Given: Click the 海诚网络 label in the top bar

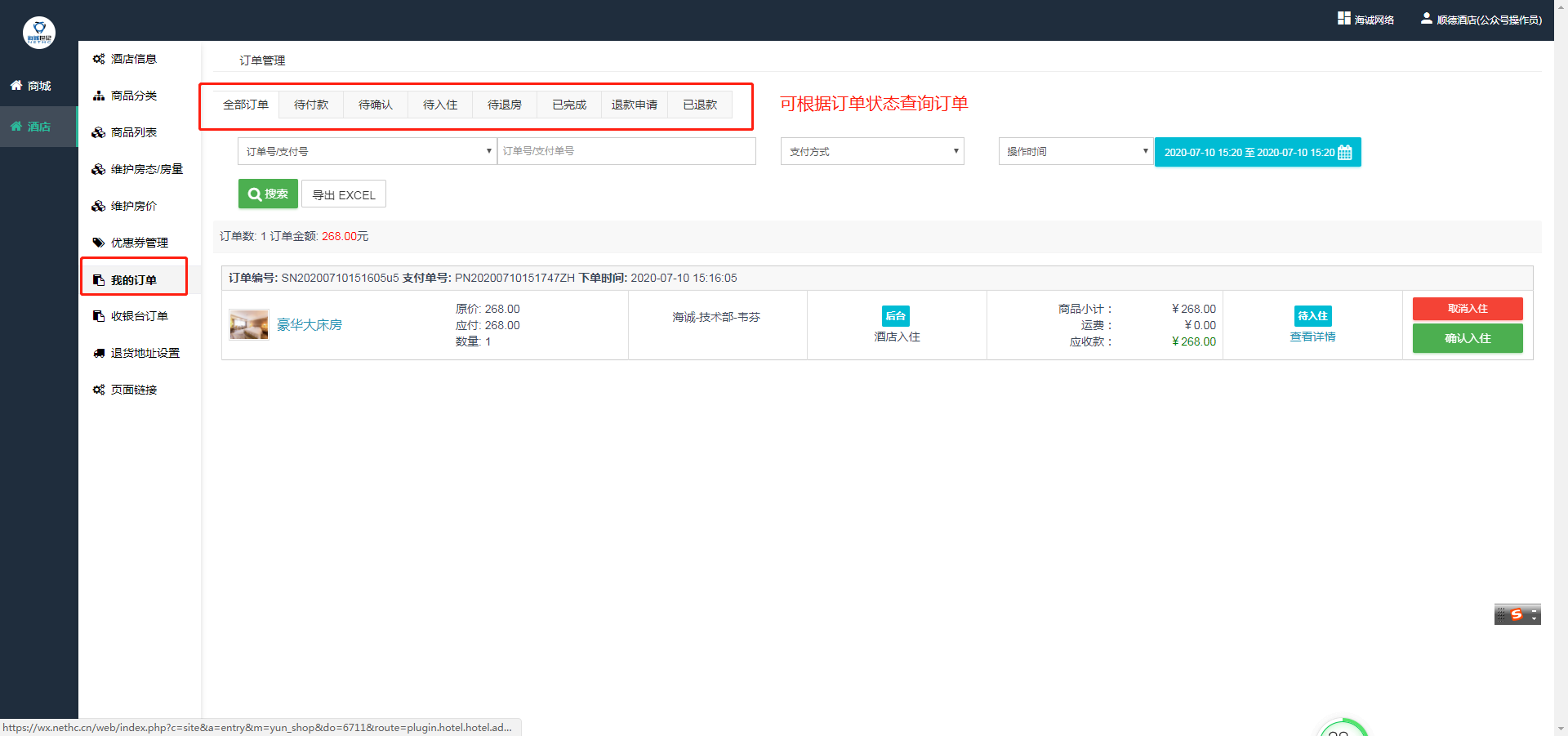Looking at the screenshot, I should 1374,20.
